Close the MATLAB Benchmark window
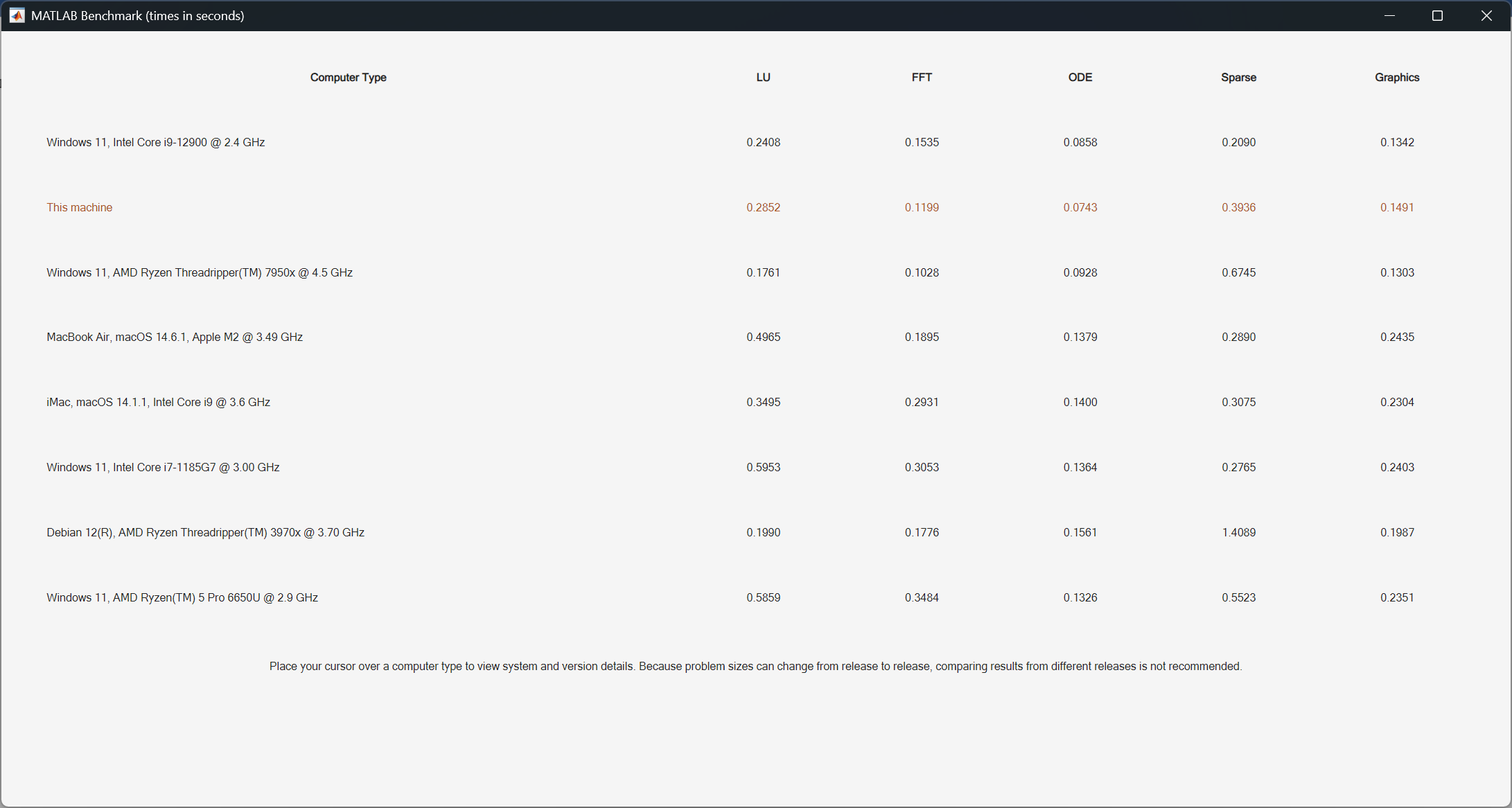This screenshot has width=1512, height=808. 1486,15
